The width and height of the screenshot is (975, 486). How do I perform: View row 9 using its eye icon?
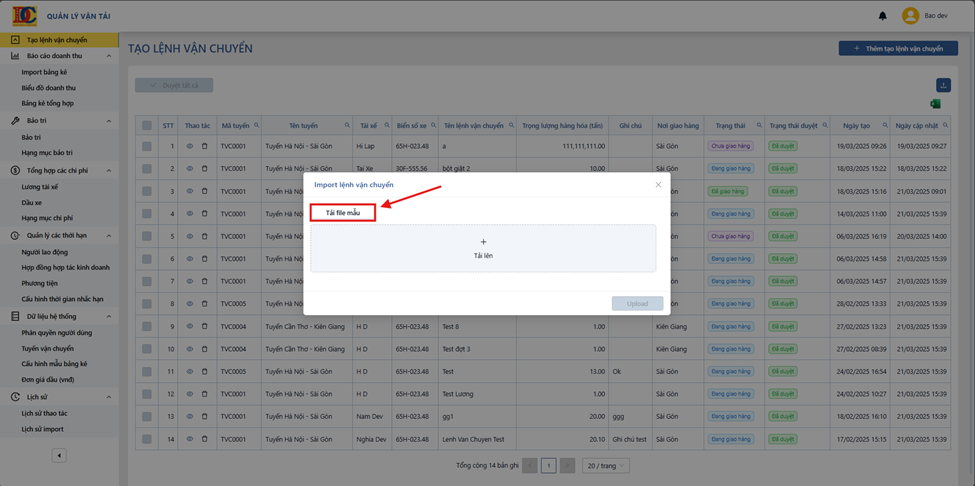pyautogui.click(x=190, y=326)
